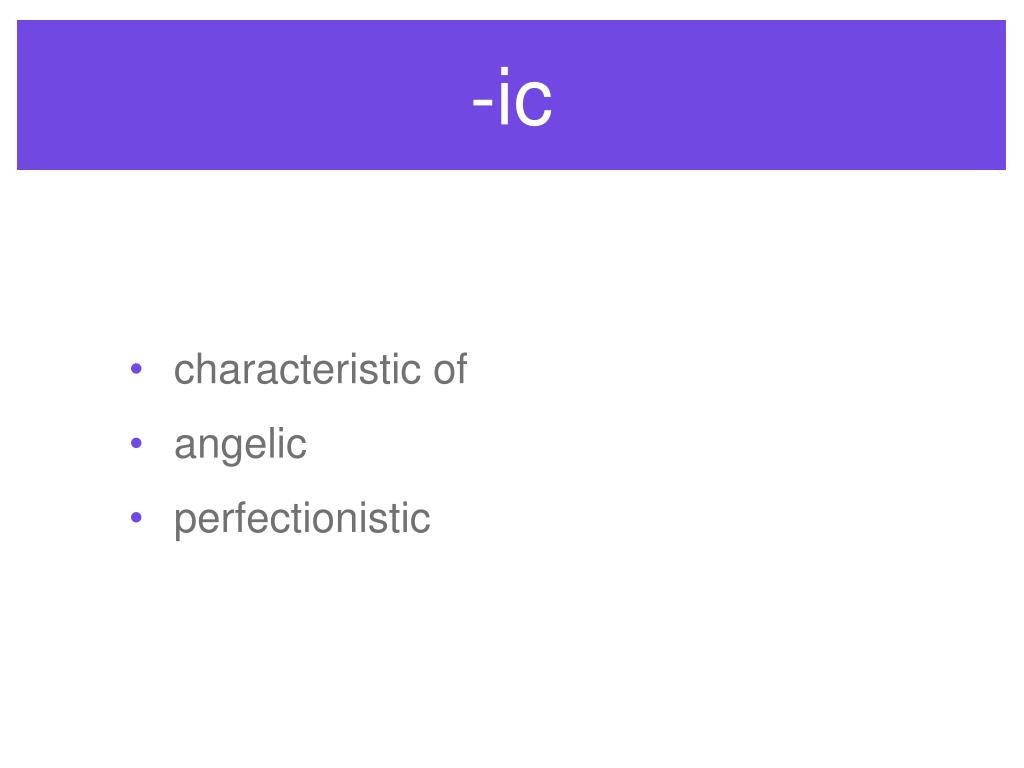The image size is (1024, 768).
Task: Select the word "angelic"
Action: (x=240, y=445)
